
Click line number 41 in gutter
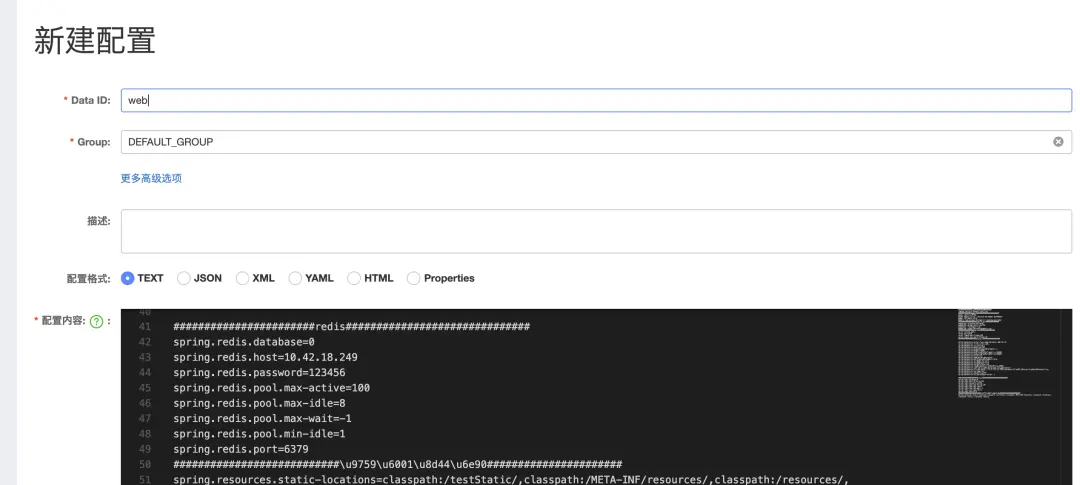pyautogui.click(x=145, y=327)
